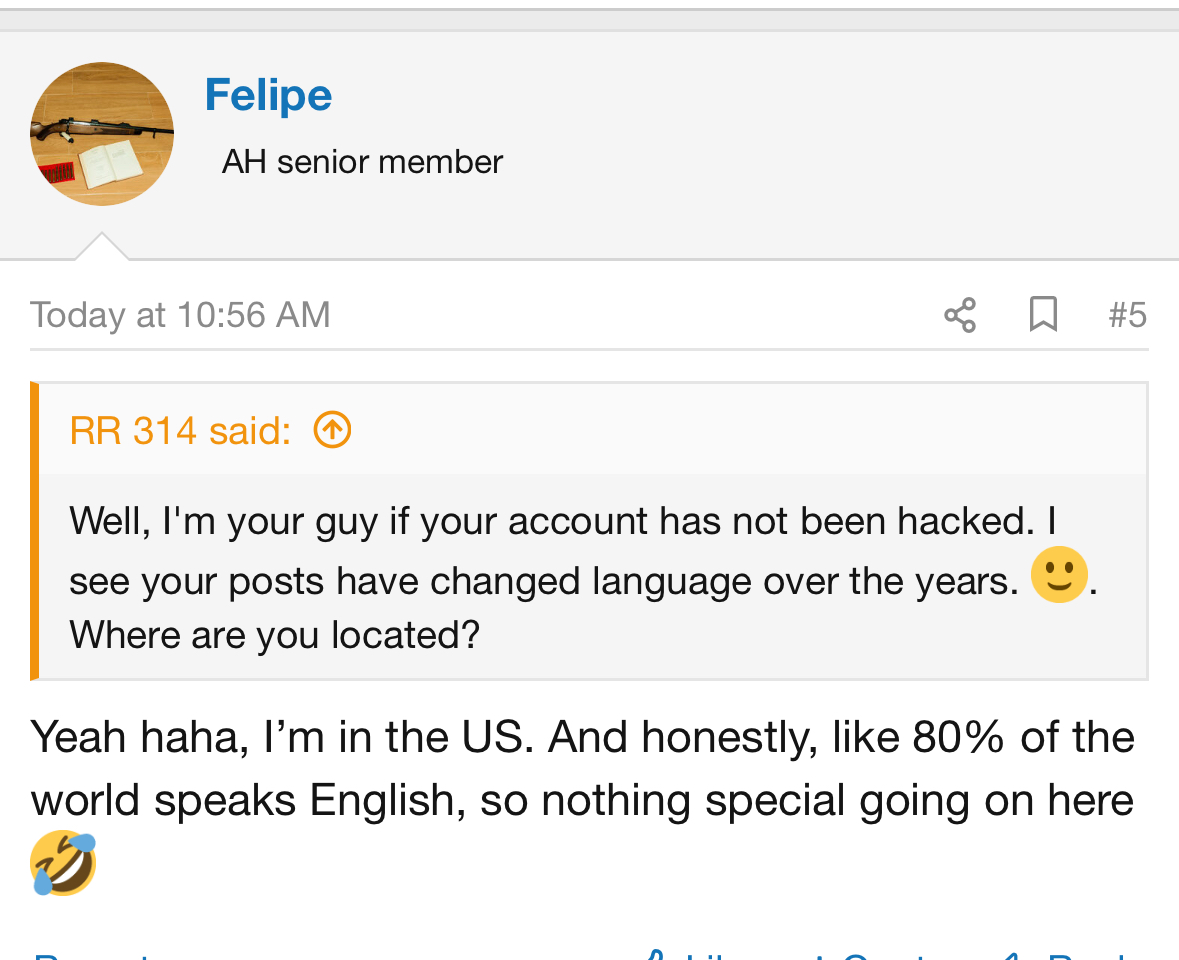Click the up-arrow icon beside RR 314 said
The height and width of the screenshot is (960, 1179).
(332, 431)
